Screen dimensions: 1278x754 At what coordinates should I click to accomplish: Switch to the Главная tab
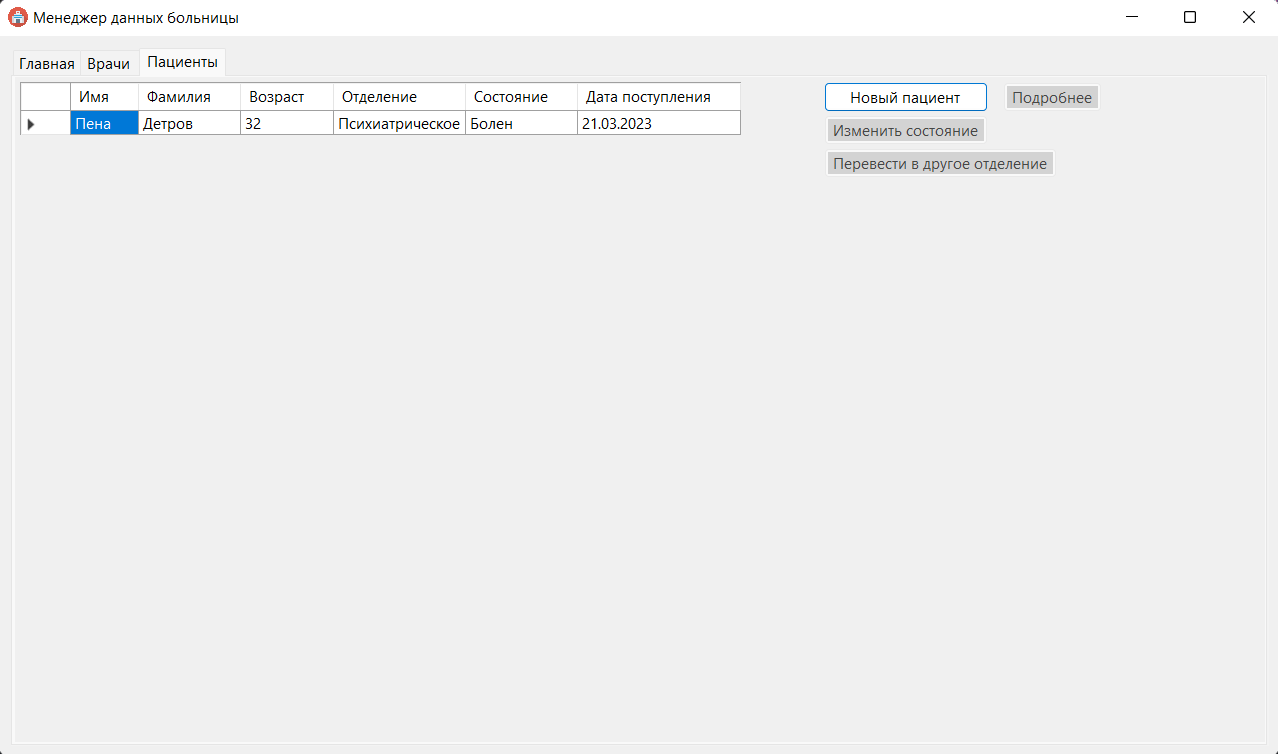tap(47, 63)
